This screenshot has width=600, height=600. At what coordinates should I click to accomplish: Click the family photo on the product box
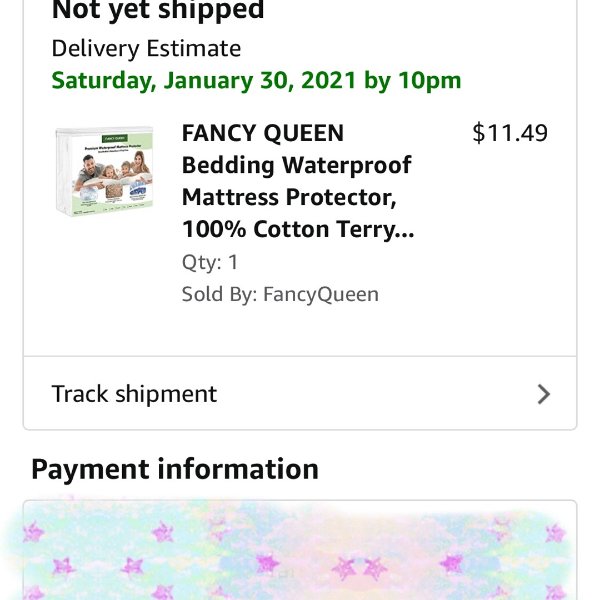pyautogui.click(x=114, y=170)
